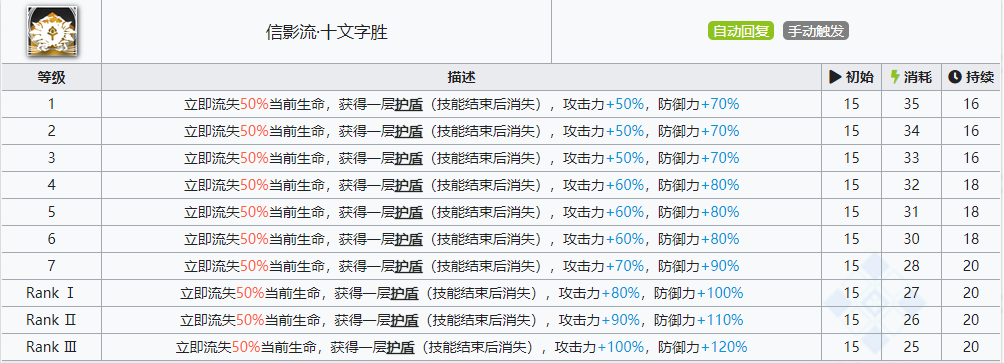
Task: Open the 护盾 link in Rank Ⅰ row
Action: [x=405, y=293]
